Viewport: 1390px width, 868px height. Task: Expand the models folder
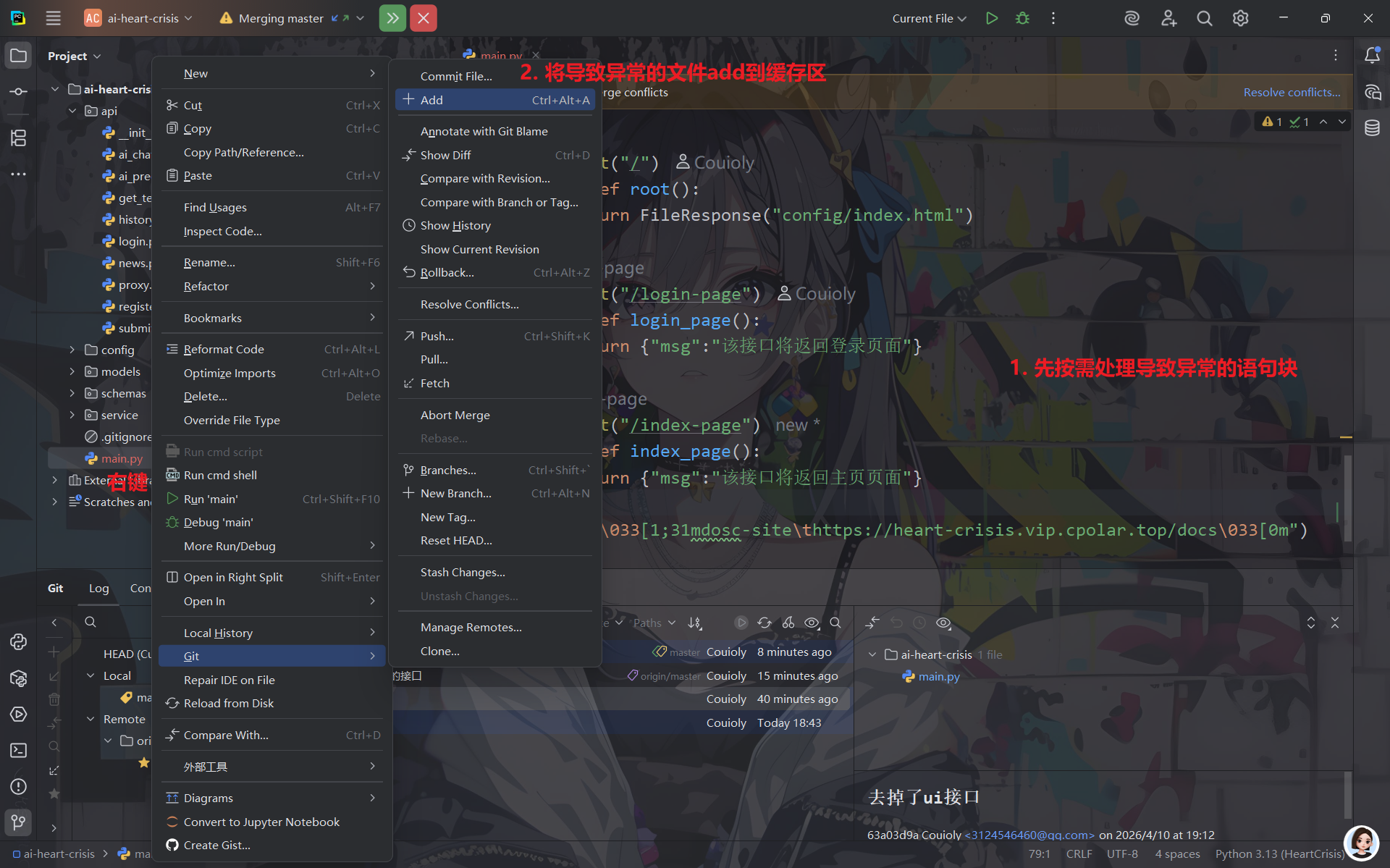coord(72,371)
